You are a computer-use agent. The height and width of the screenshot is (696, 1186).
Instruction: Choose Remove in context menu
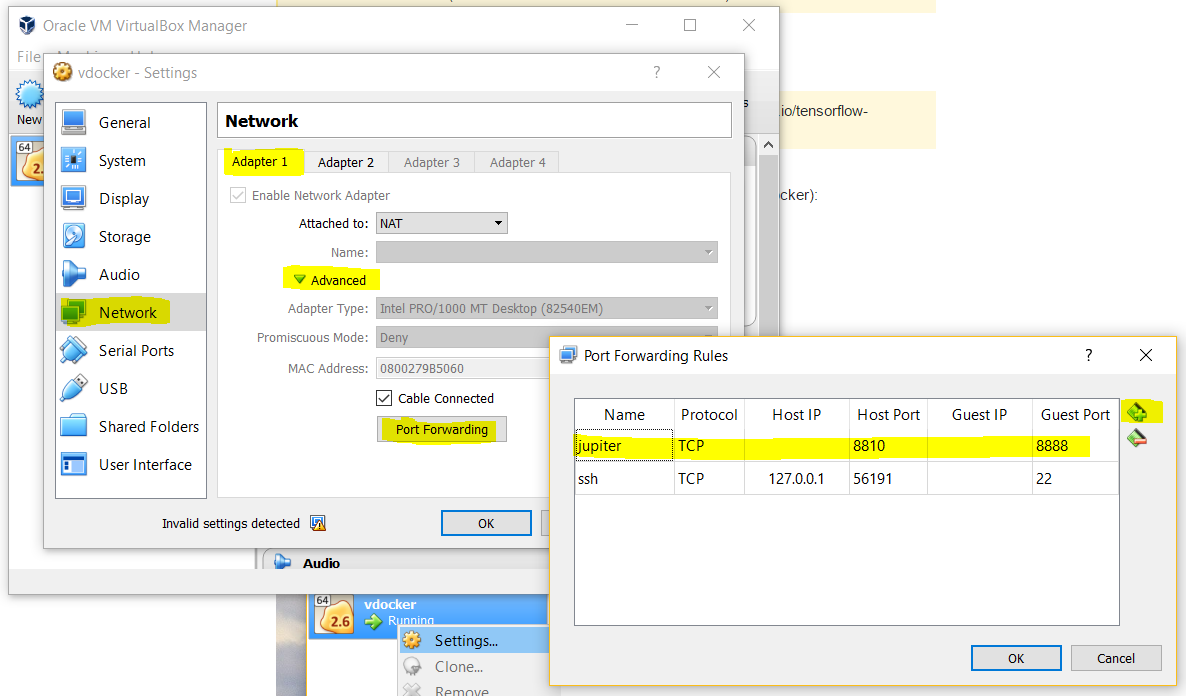473,690
